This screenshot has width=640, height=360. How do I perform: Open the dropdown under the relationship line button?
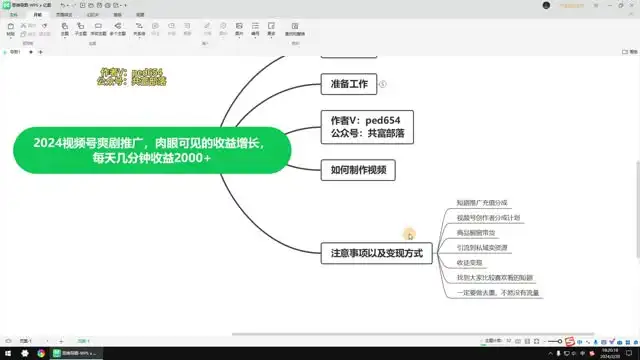(139, 38)
